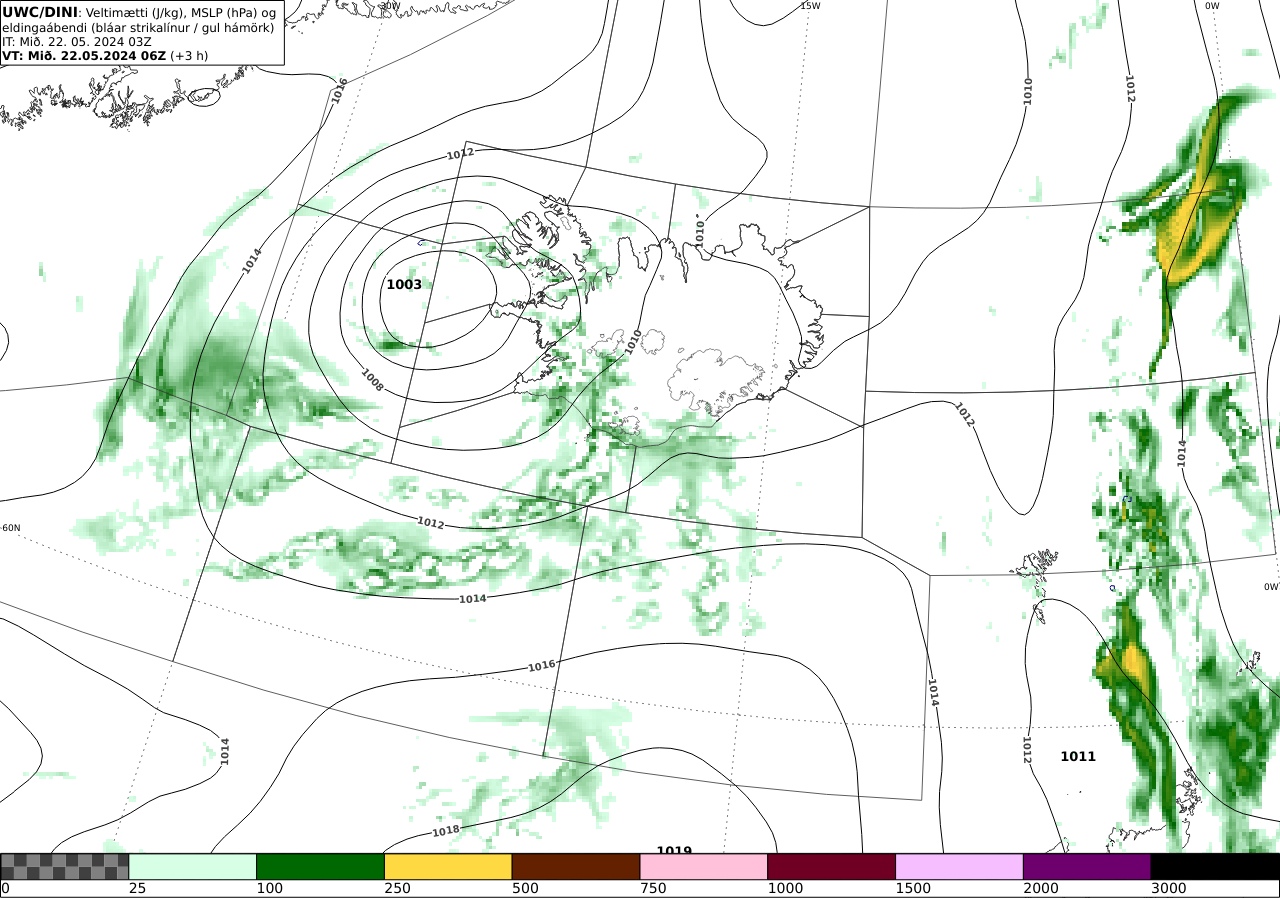Choose the yellow 250–500 legend swatch
This screenshot has width=1280, height=898.
click(x=448, y=866)
